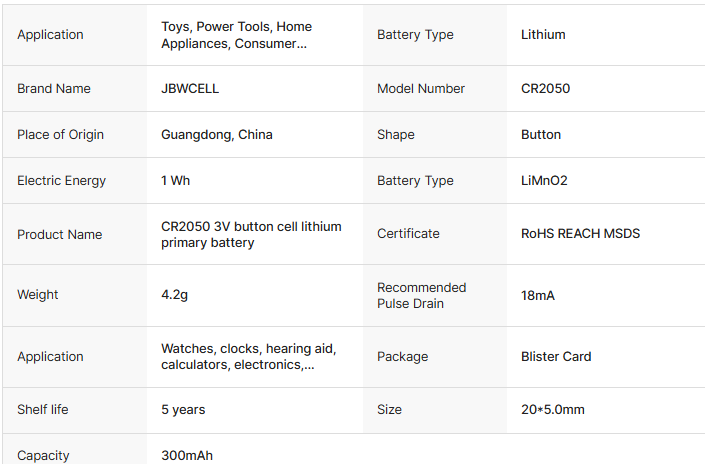Viewport: 705px width, 464px height.
Task: Click the 'Blister Card' package value
Action: pyautogui.click(x=556, y=357)
